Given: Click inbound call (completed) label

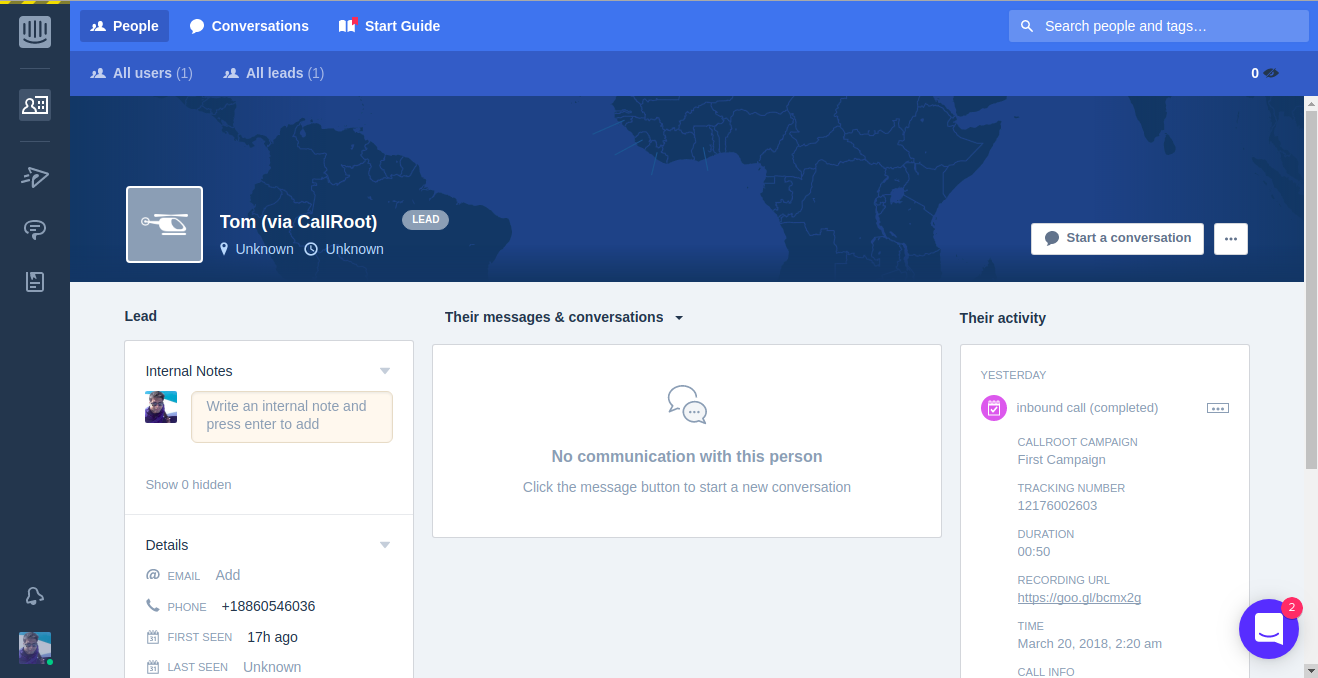Looking at the screenshot, I should point(1087,408).
